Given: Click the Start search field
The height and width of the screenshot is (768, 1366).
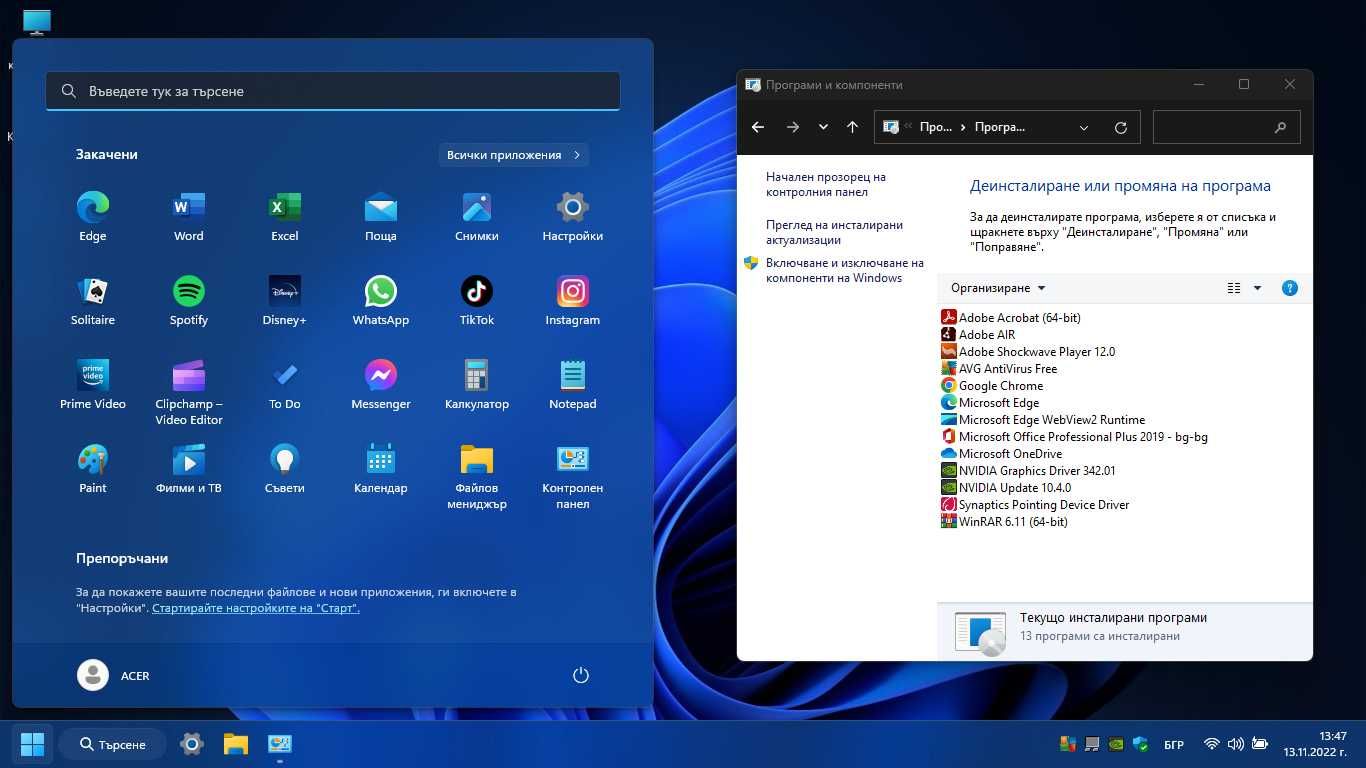Looking at the screenshot, I should coord(333,91).
